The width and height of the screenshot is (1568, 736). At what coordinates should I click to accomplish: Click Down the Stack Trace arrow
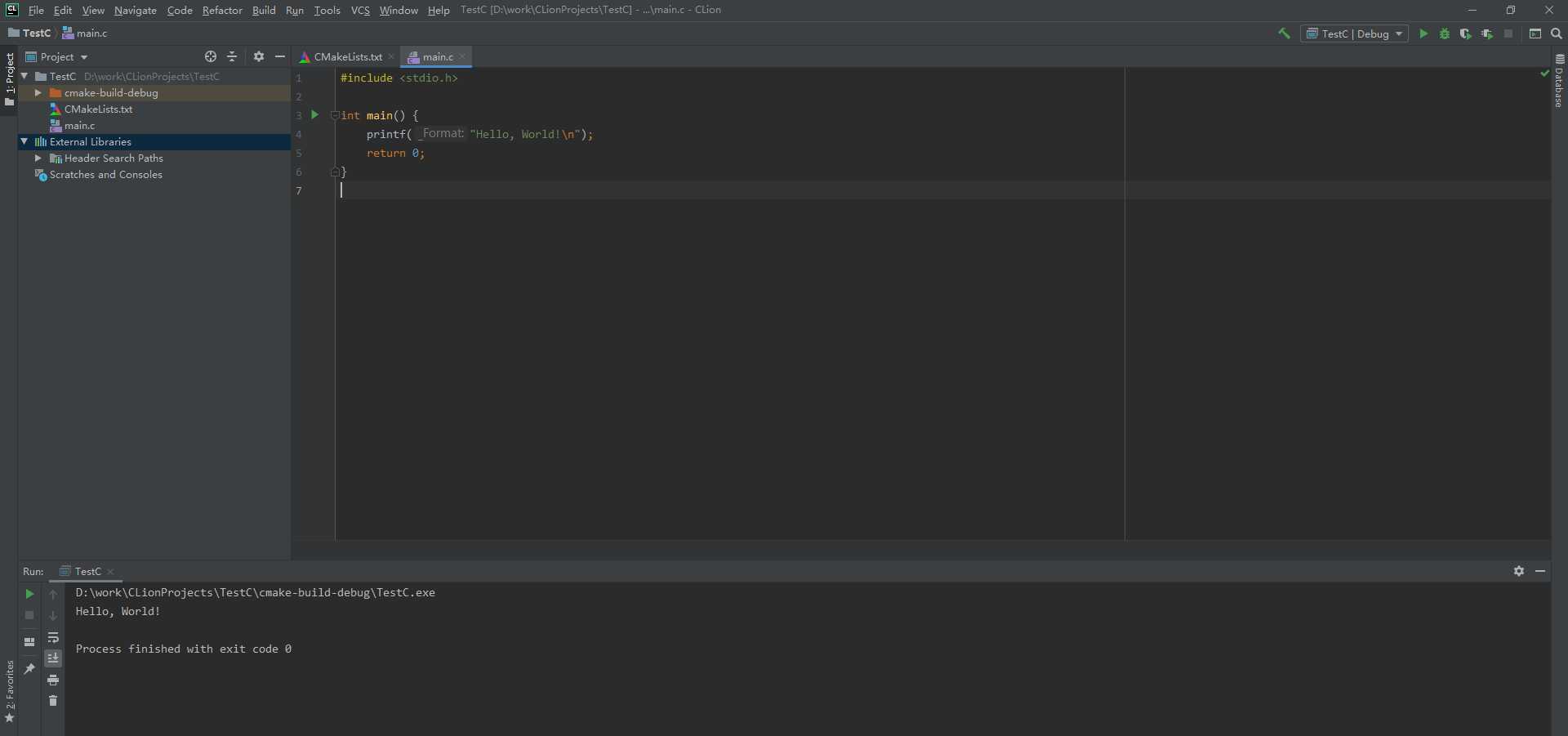pos(53,615)
